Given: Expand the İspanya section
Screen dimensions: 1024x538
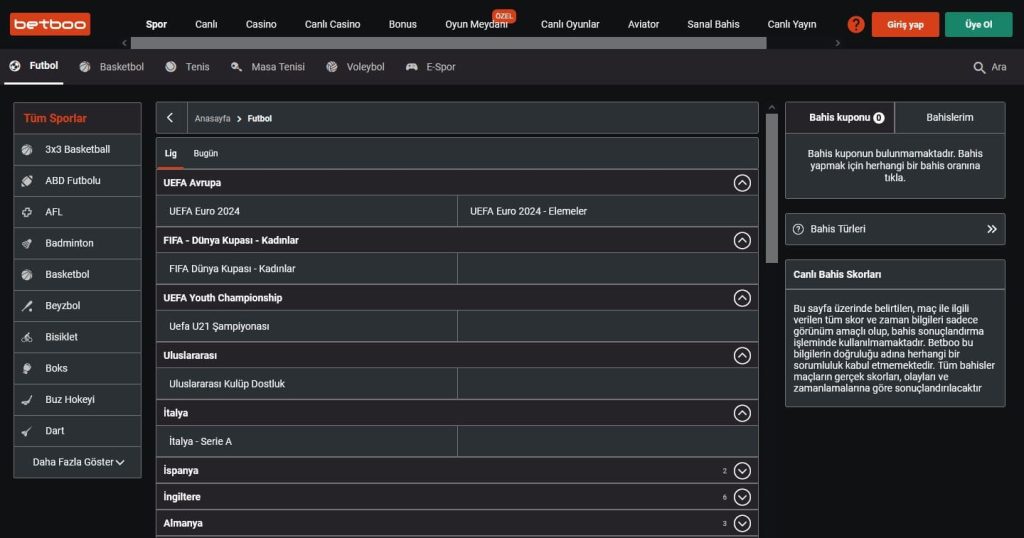Looking at the screenshot, I should (x=742, y=470).
